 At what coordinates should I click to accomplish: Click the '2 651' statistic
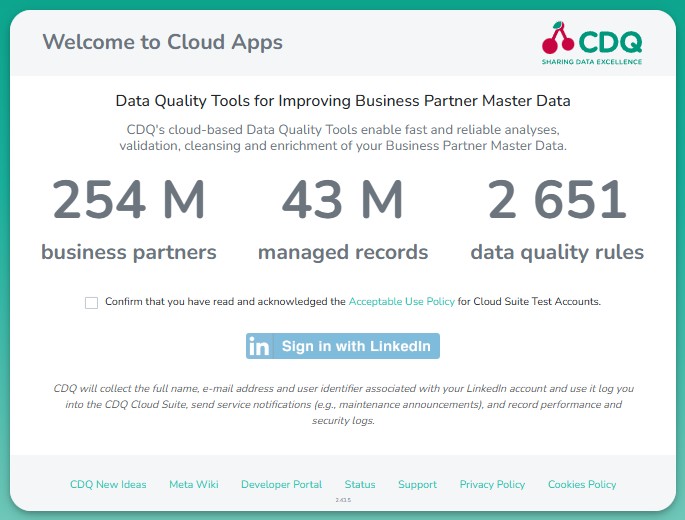[x=557, y=199]
